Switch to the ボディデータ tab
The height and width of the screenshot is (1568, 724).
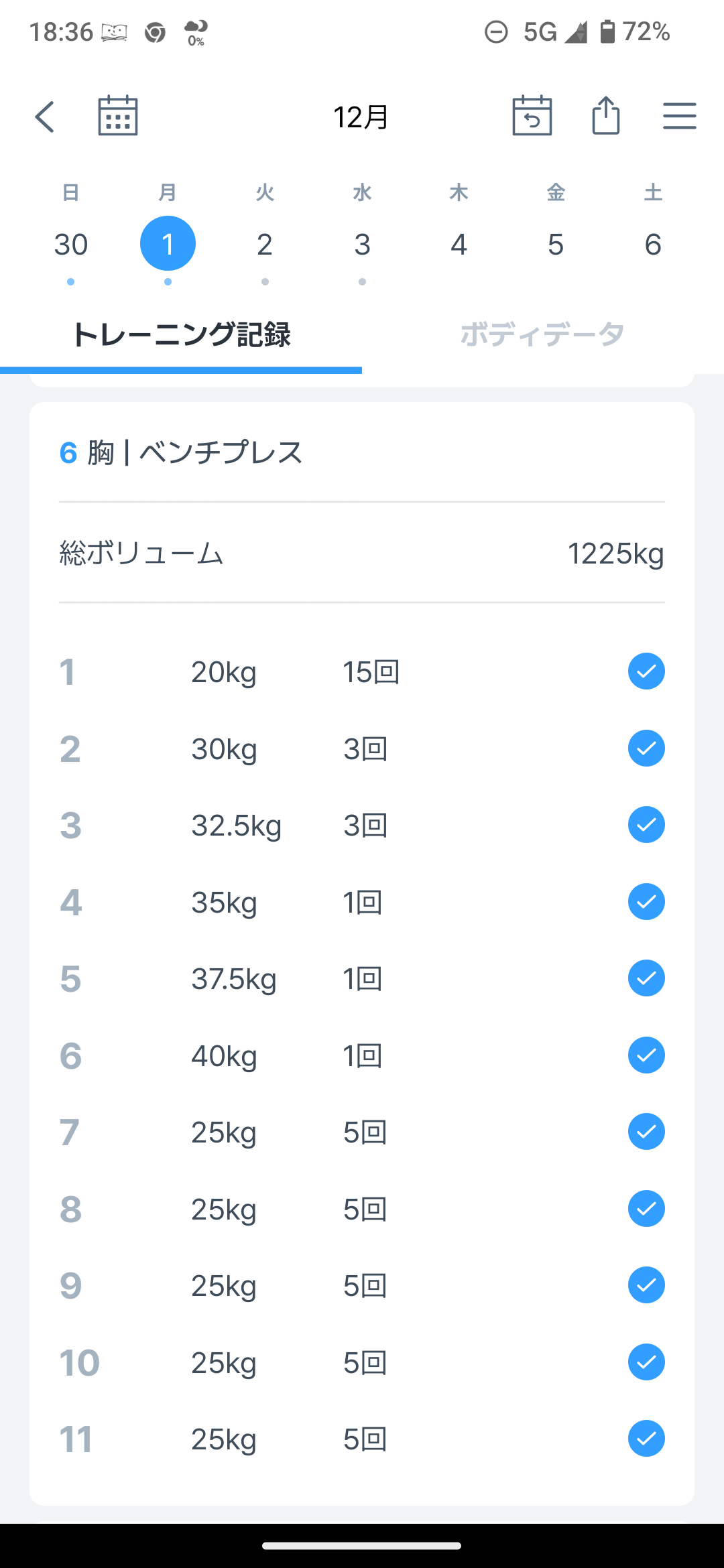542,334
